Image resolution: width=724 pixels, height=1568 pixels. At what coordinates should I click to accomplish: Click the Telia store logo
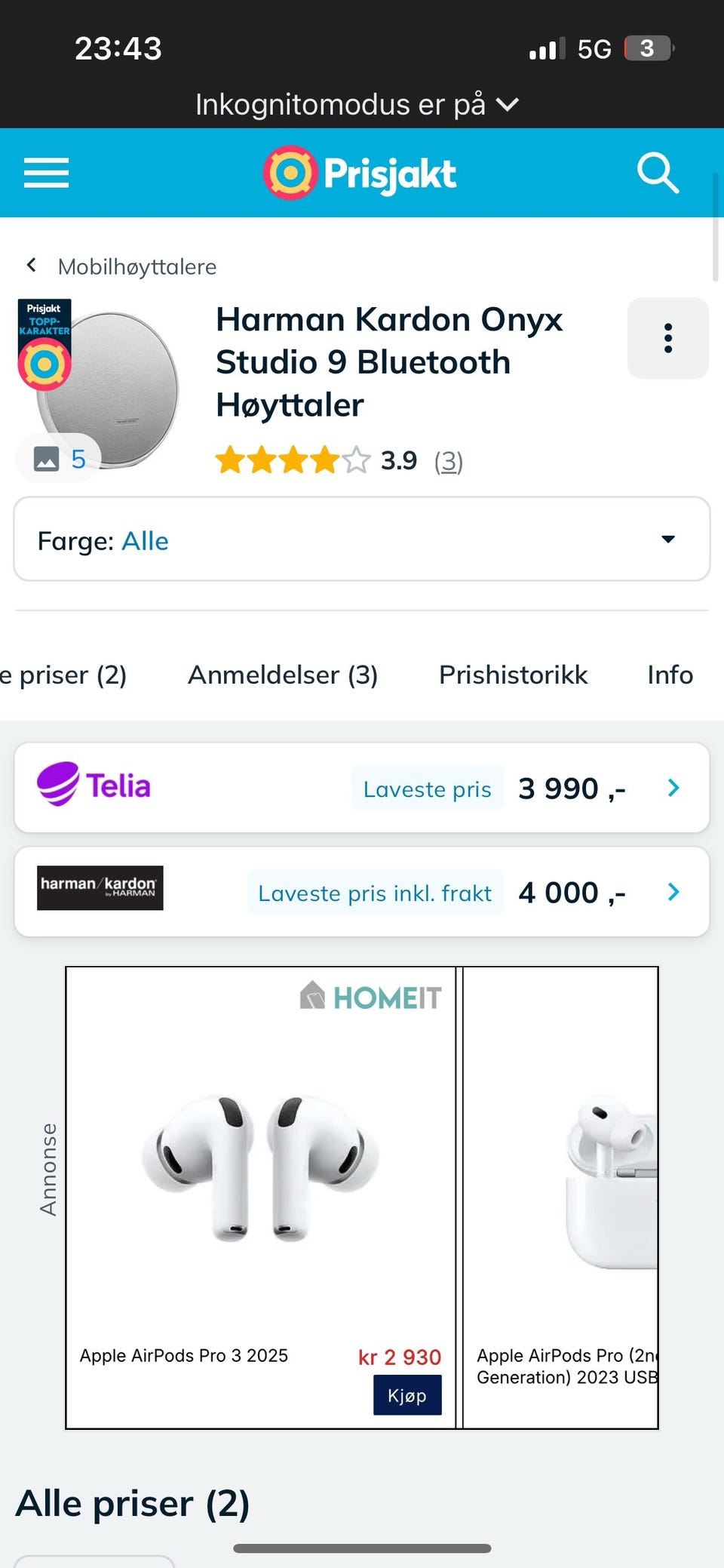[94, 785]
